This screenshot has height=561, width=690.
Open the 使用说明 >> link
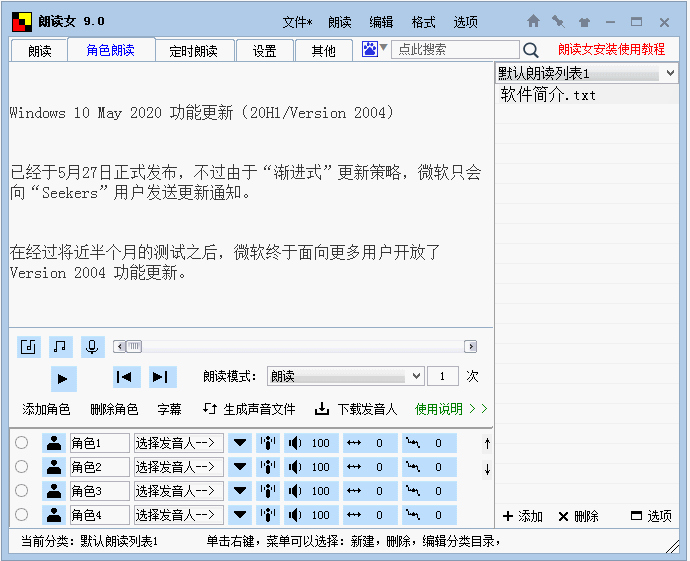click(451, 409)
